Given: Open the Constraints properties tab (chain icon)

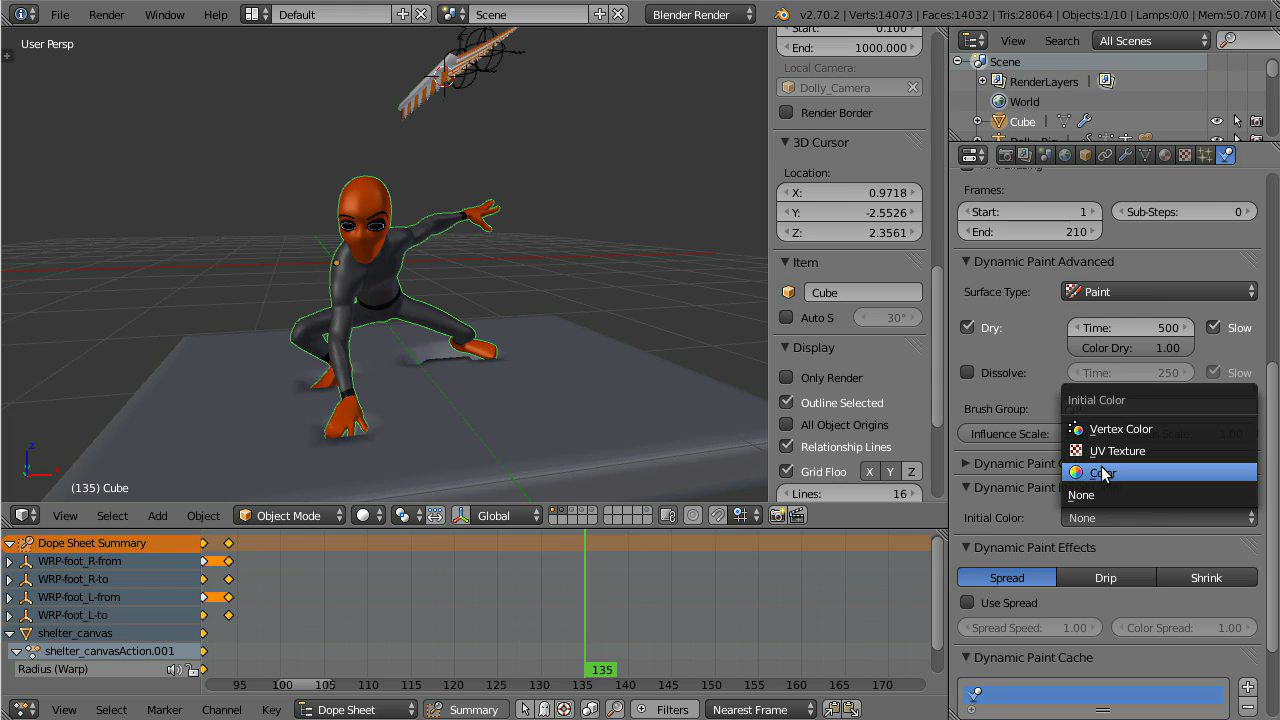Looking at the screenshot, I should (1105, 155).
